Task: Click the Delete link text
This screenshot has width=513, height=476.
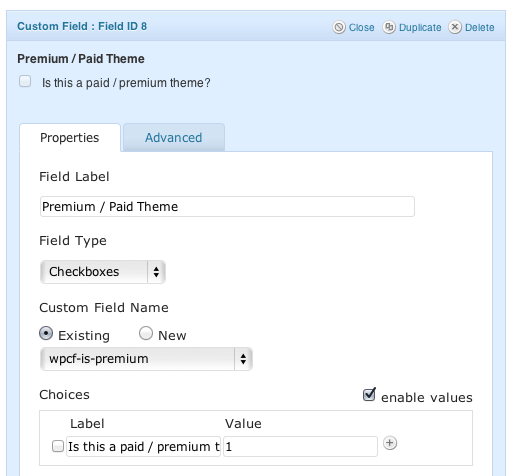Action: [479, 27]
